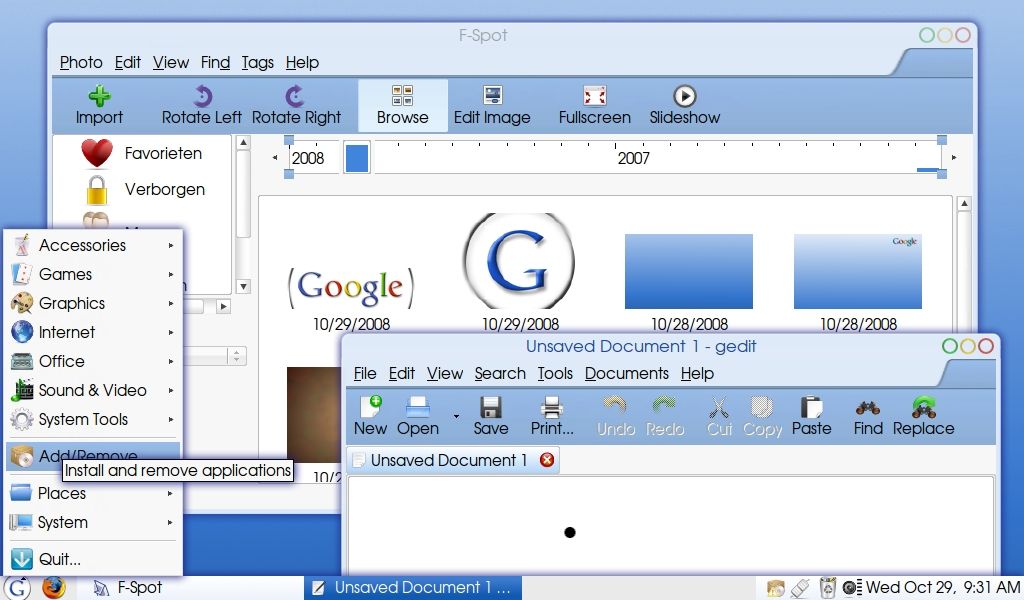1024x600 pixels.
Task: Expand the Office submenu
Action: pos(93,361)
